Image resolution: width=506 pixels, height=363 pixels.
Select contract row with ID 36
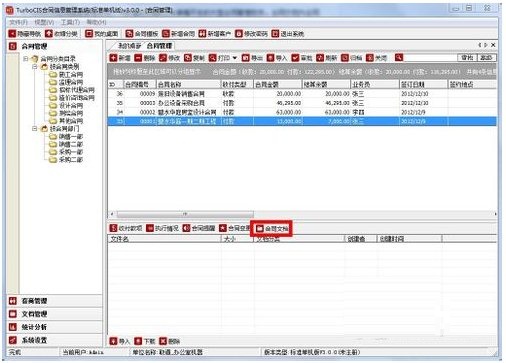click(302, 94)
